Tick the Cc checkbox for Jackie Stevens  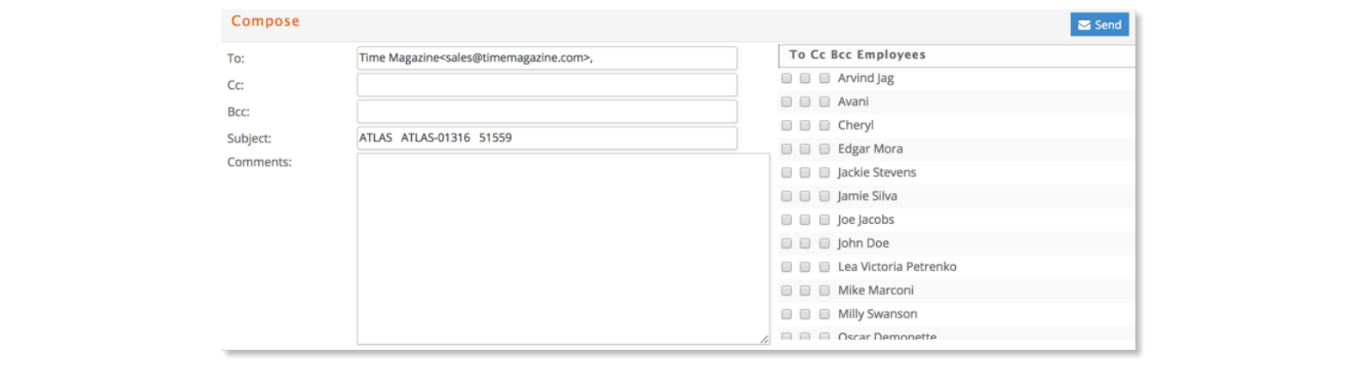[x=805, y=173]
